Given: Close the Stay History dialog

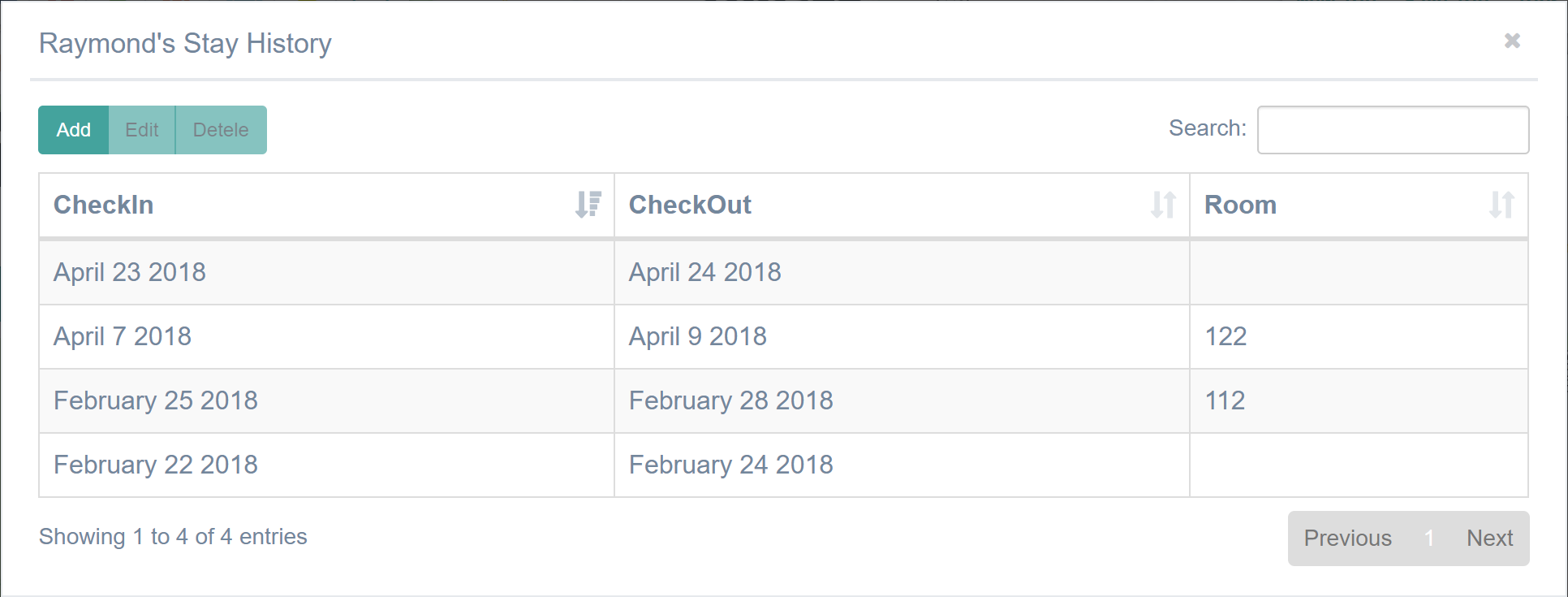Looking at the screenshot, I should click(x=1512, y=41).
